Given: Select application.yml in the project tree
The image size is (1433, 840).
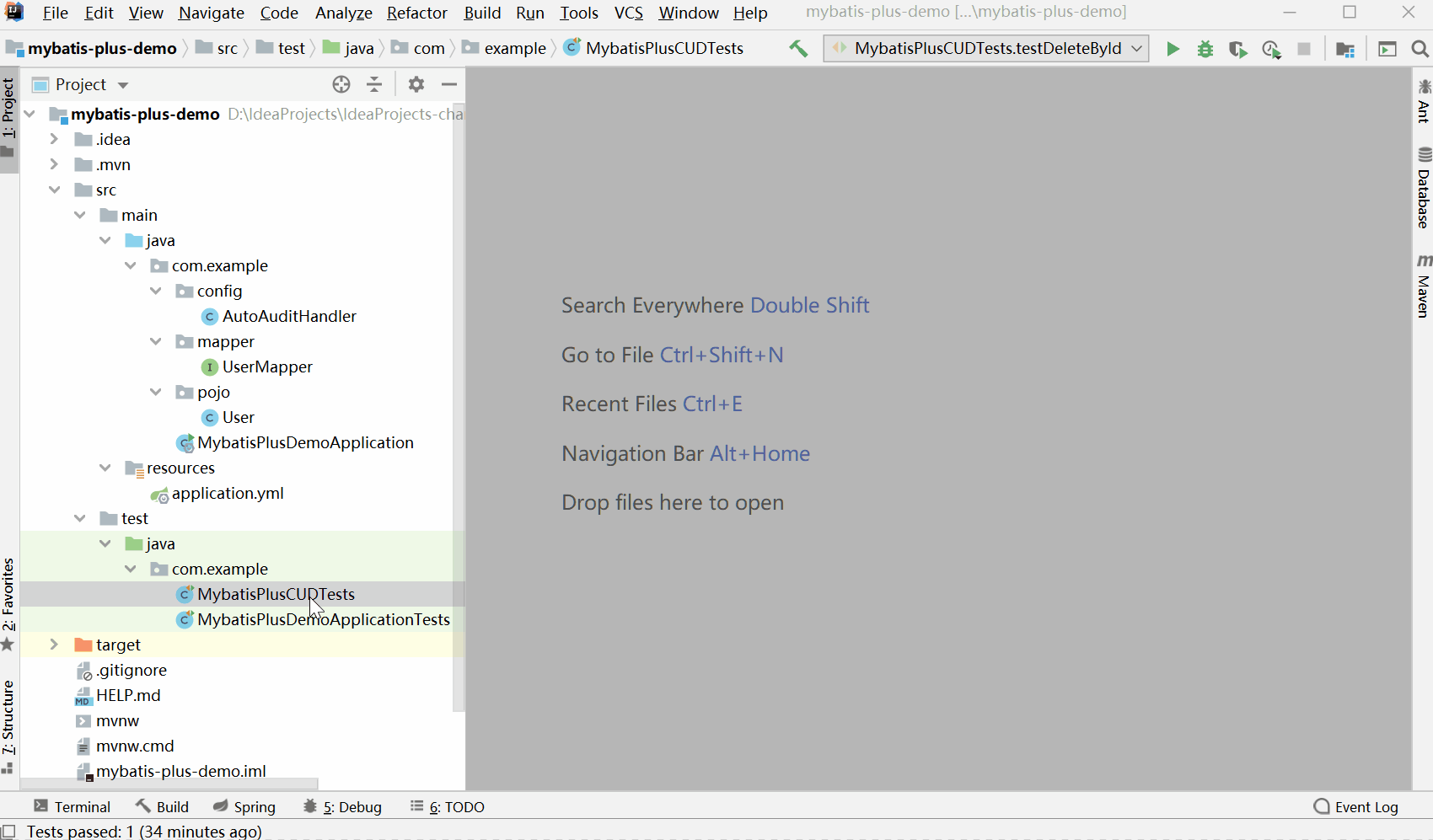Looking at the screenshot, I should [227, 493].
